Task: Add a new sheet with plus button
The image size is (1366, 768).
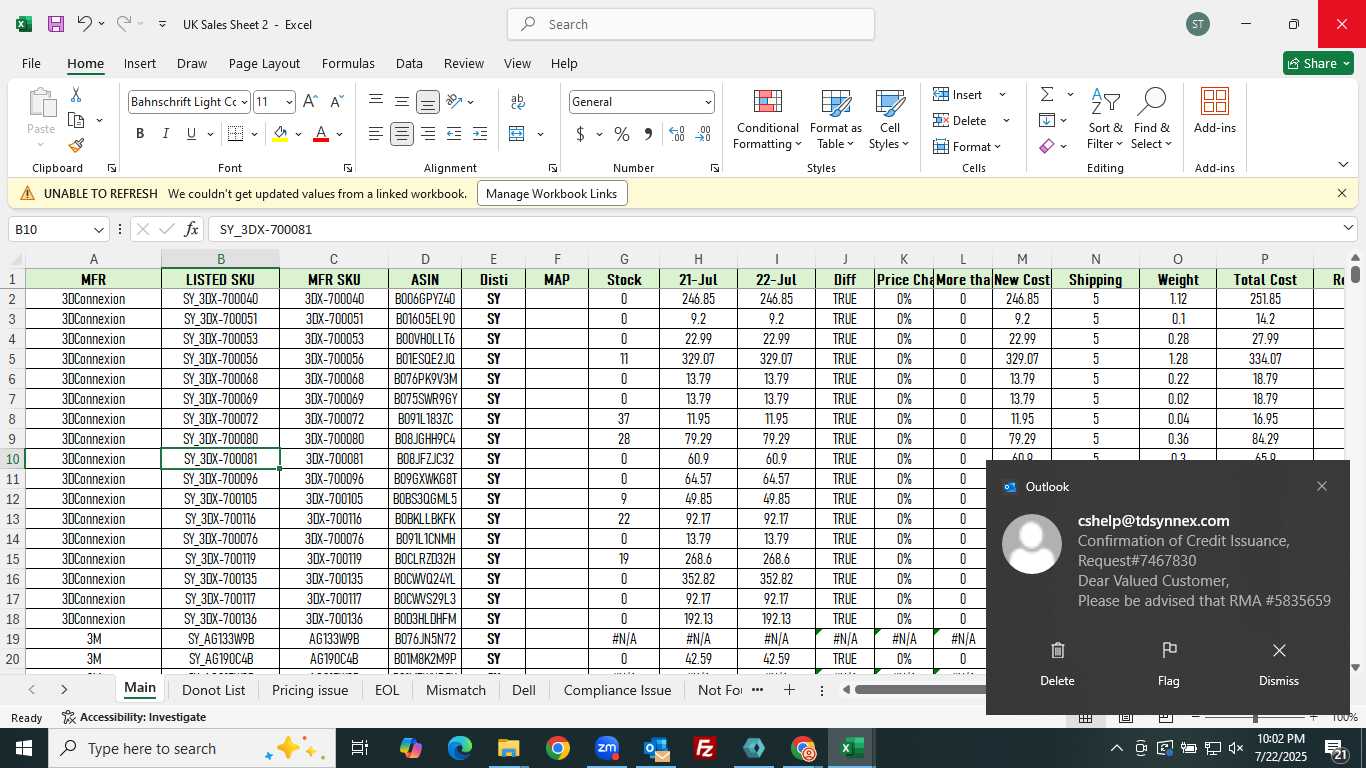Action: coord(789,690)
